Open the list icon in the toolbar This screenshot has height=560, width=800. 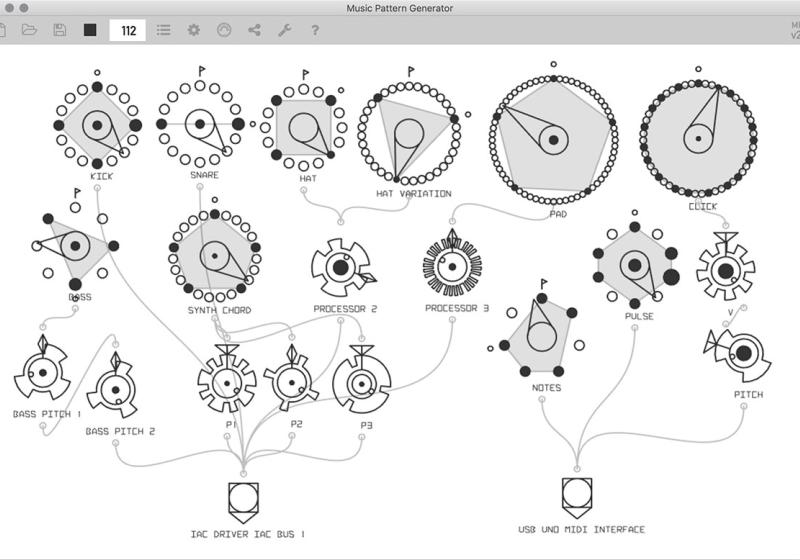click(x=163, y=30)
